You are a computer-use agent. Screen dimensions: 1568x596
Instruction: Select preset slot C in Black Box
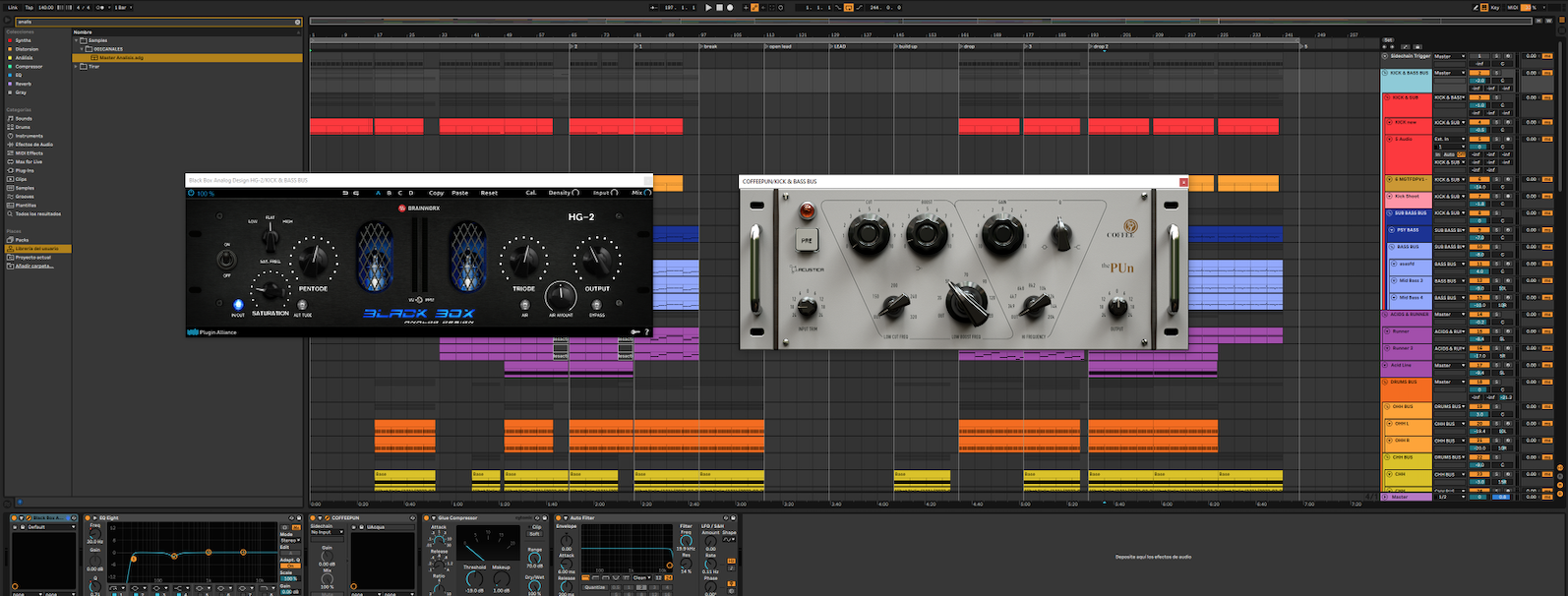pyautogui.click(x=399, y=193)
